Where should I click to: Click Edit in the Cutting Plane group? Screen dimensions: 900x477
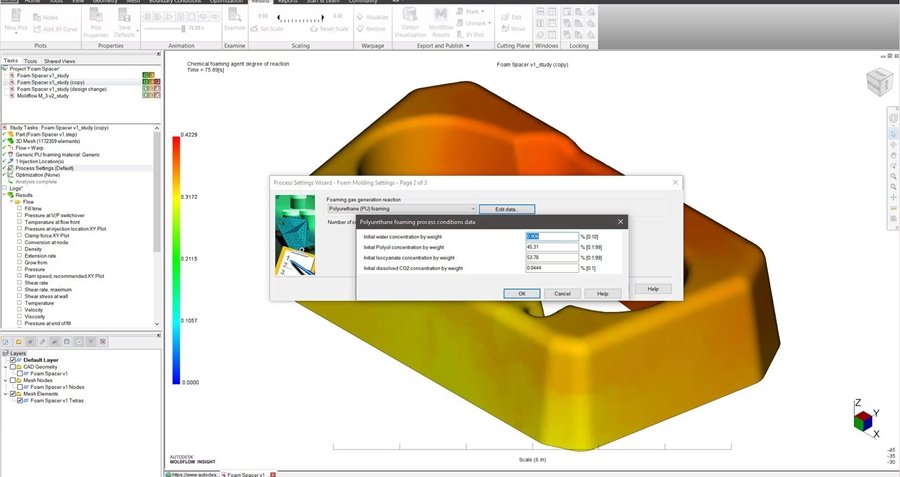[x=511, y=17]
